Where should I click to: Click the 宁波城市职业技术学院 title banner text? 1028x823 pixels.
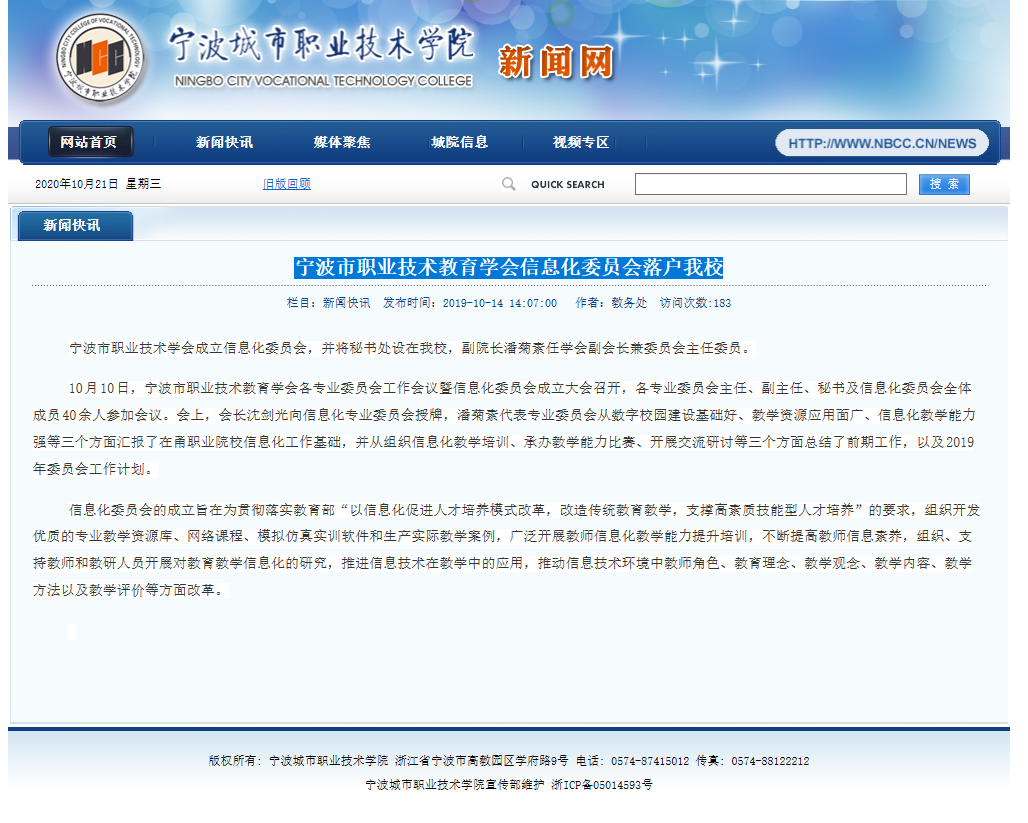pyautogui.click(x=321, y=45)
